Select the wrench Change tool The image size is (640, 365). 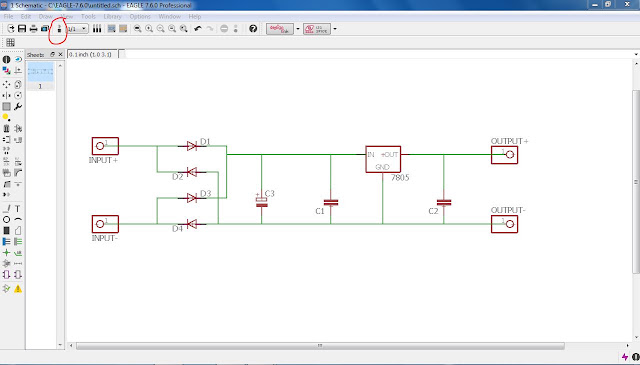(x=18, y=107)
